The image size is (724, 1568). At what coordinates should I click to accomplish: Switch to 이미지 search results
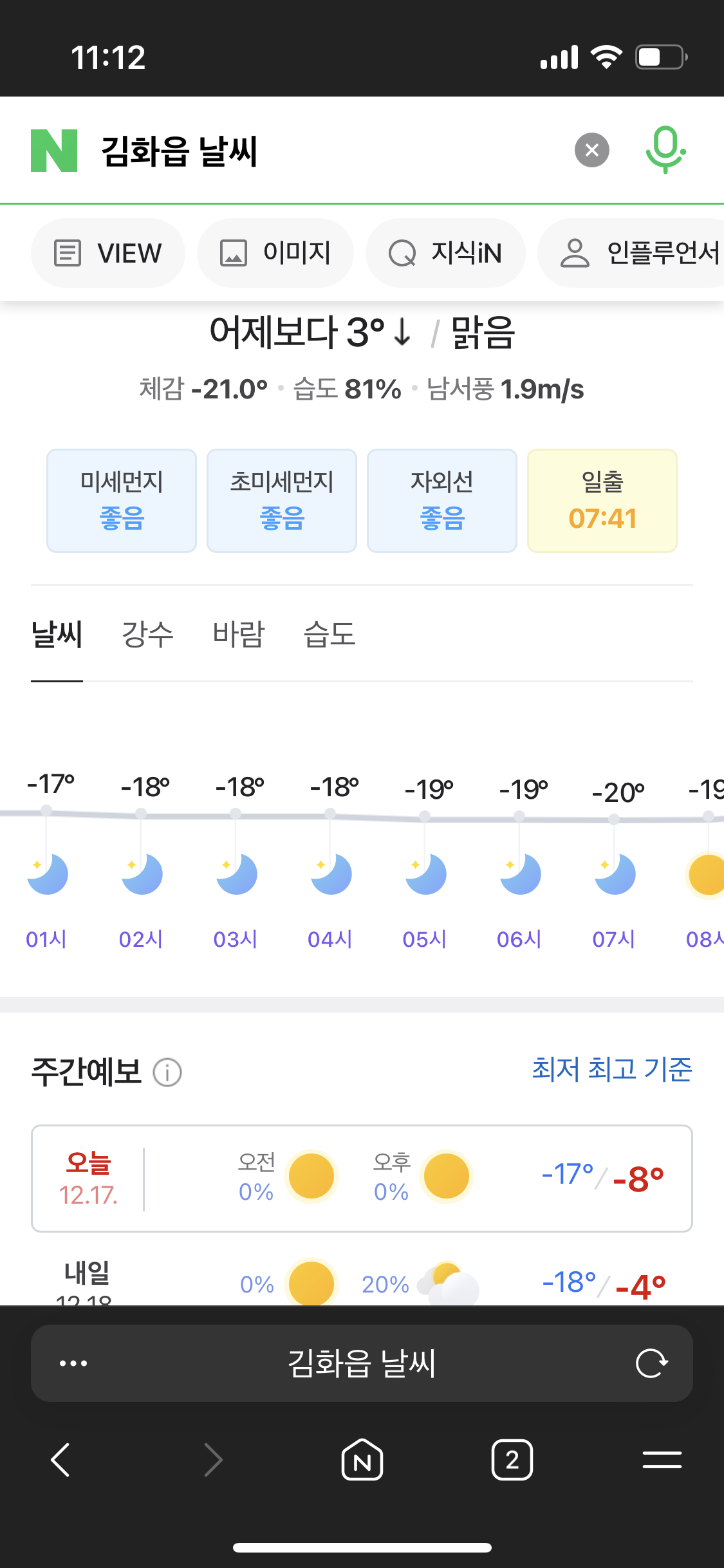tap(275, 253)
